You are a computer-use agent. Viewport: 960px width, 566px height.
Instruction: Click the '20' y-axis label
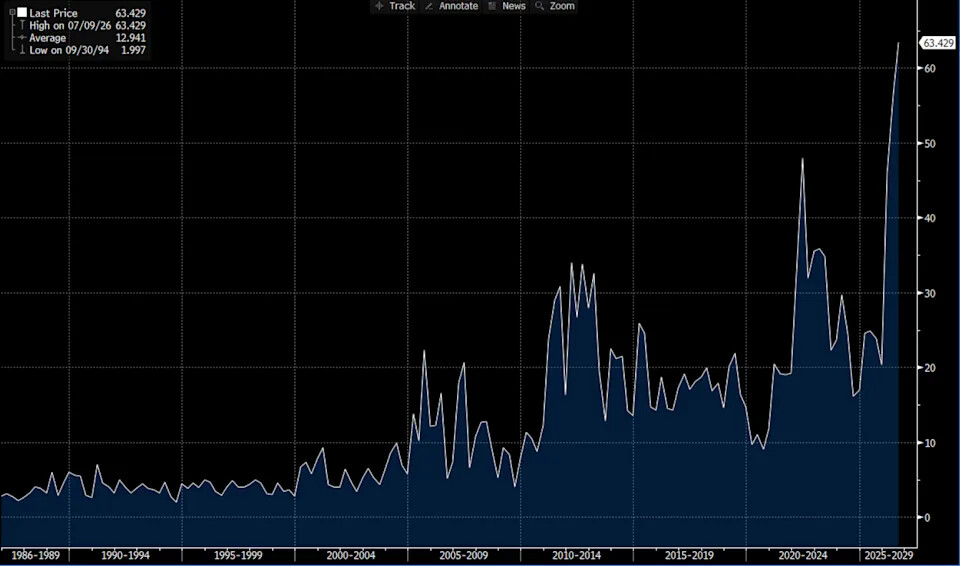pyautogui.click(x=930, y=368)
